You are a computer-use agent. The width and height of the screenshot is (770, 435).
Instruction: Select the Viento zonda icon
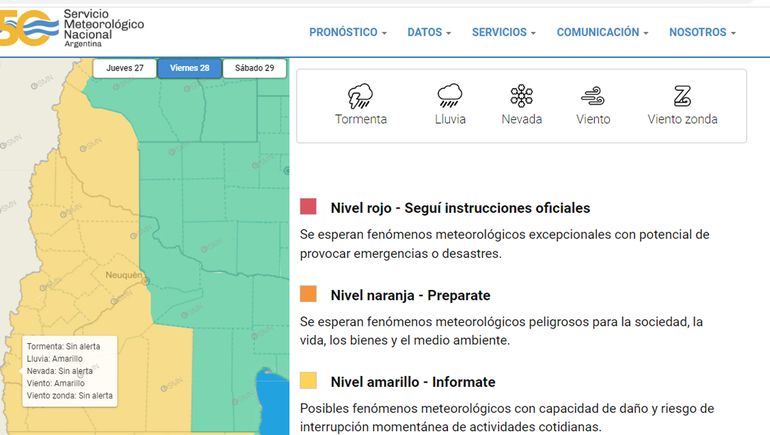[x=682, y=97]
